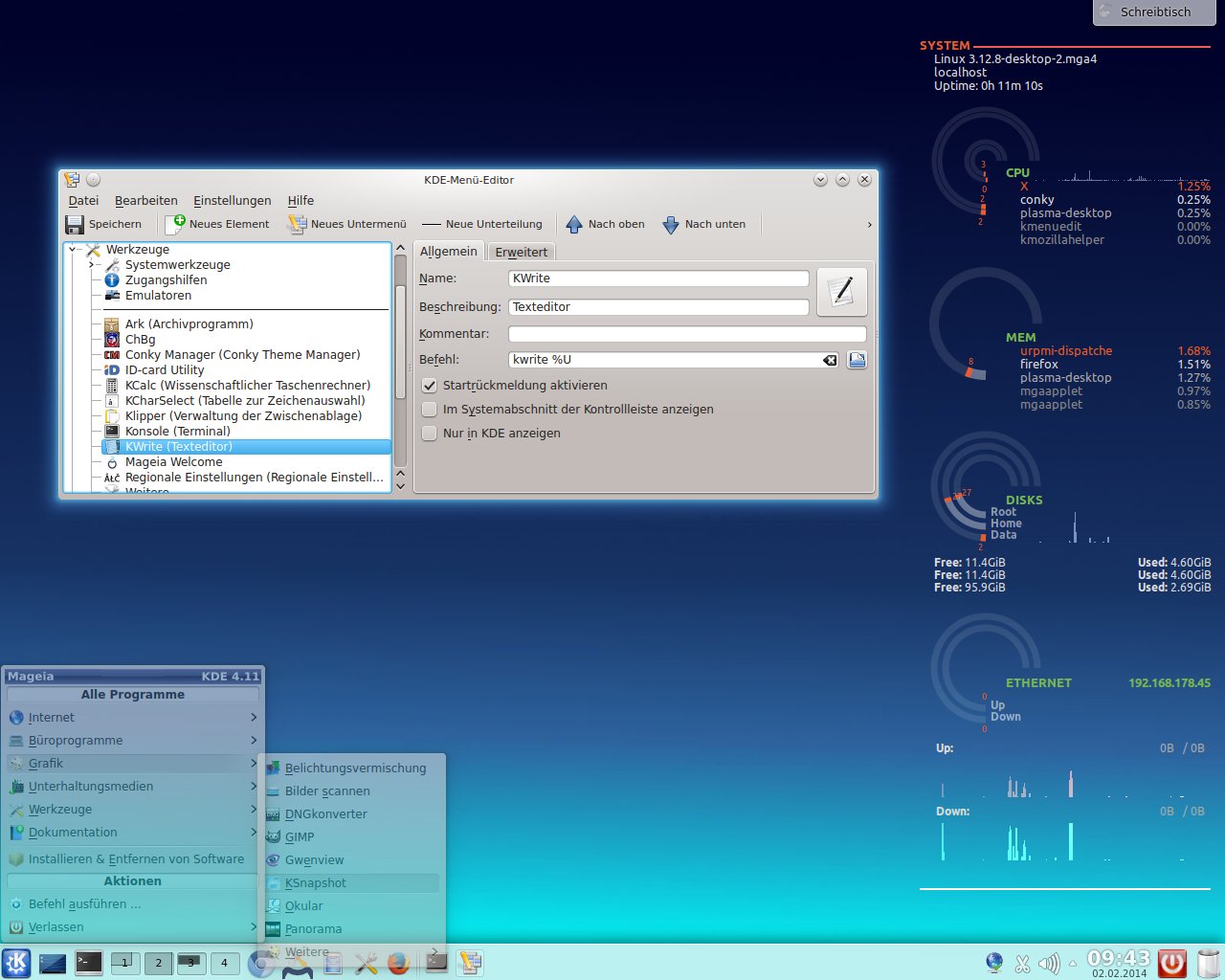Create a Neues Untermenü from toolbar

pos(297,224)
